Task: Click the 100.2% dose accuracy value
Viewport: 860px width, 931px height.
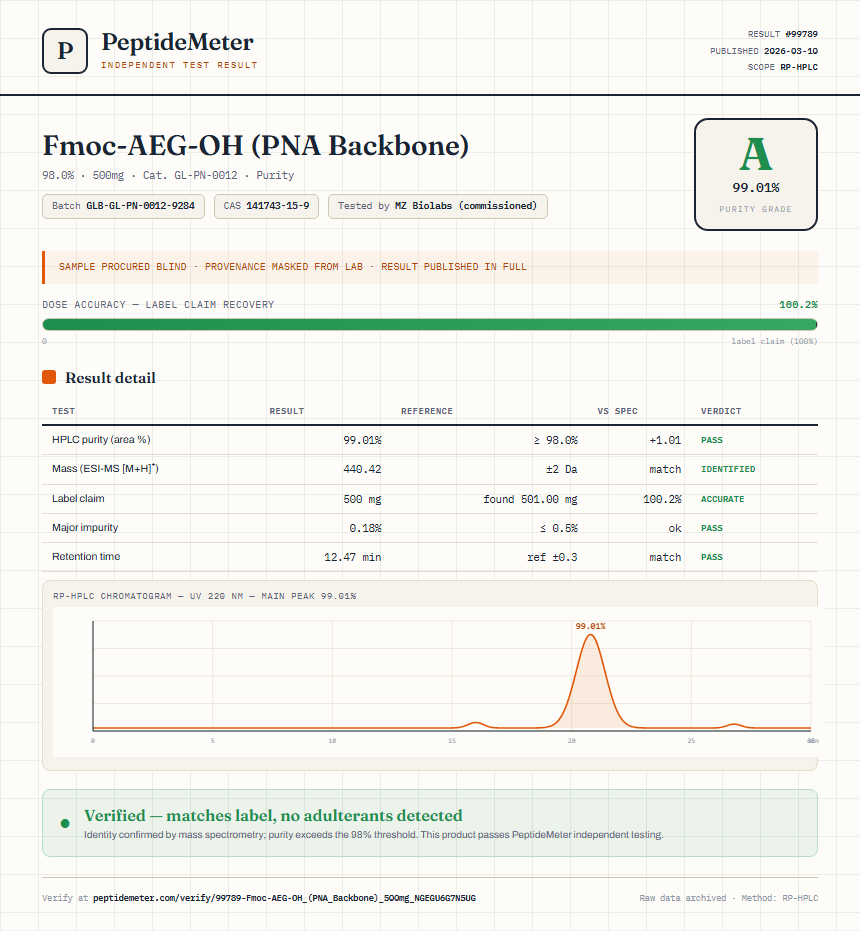Action: pyautogui.click(x=798, y=305)
